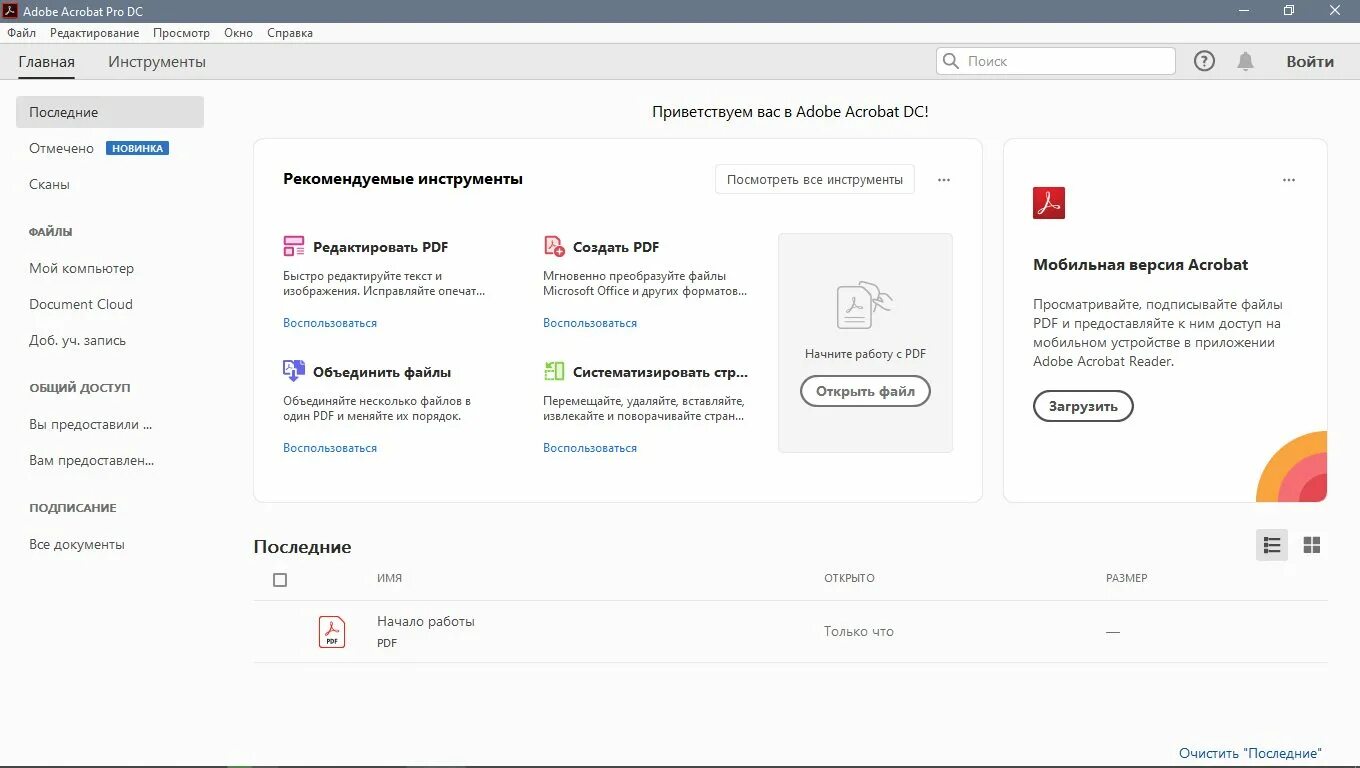
Task: Open the Редактирование menu
Action: tap(95, 33)
